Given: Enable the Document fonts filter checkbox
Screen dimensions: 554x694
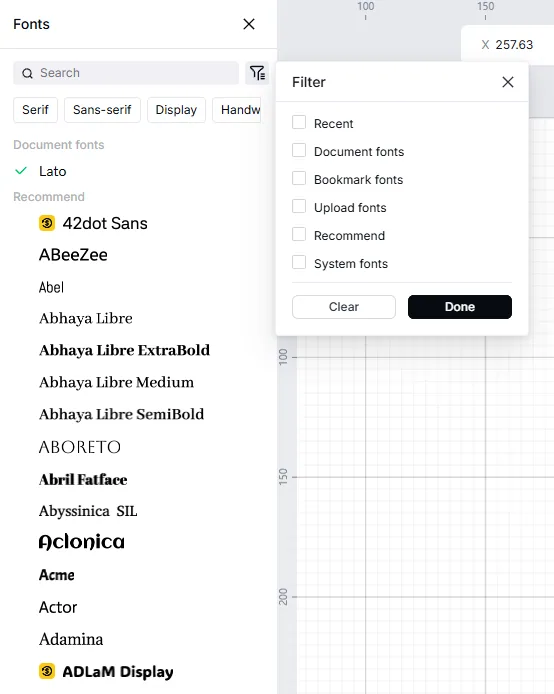Looking at the screenshot, I should tap(299, 150).
